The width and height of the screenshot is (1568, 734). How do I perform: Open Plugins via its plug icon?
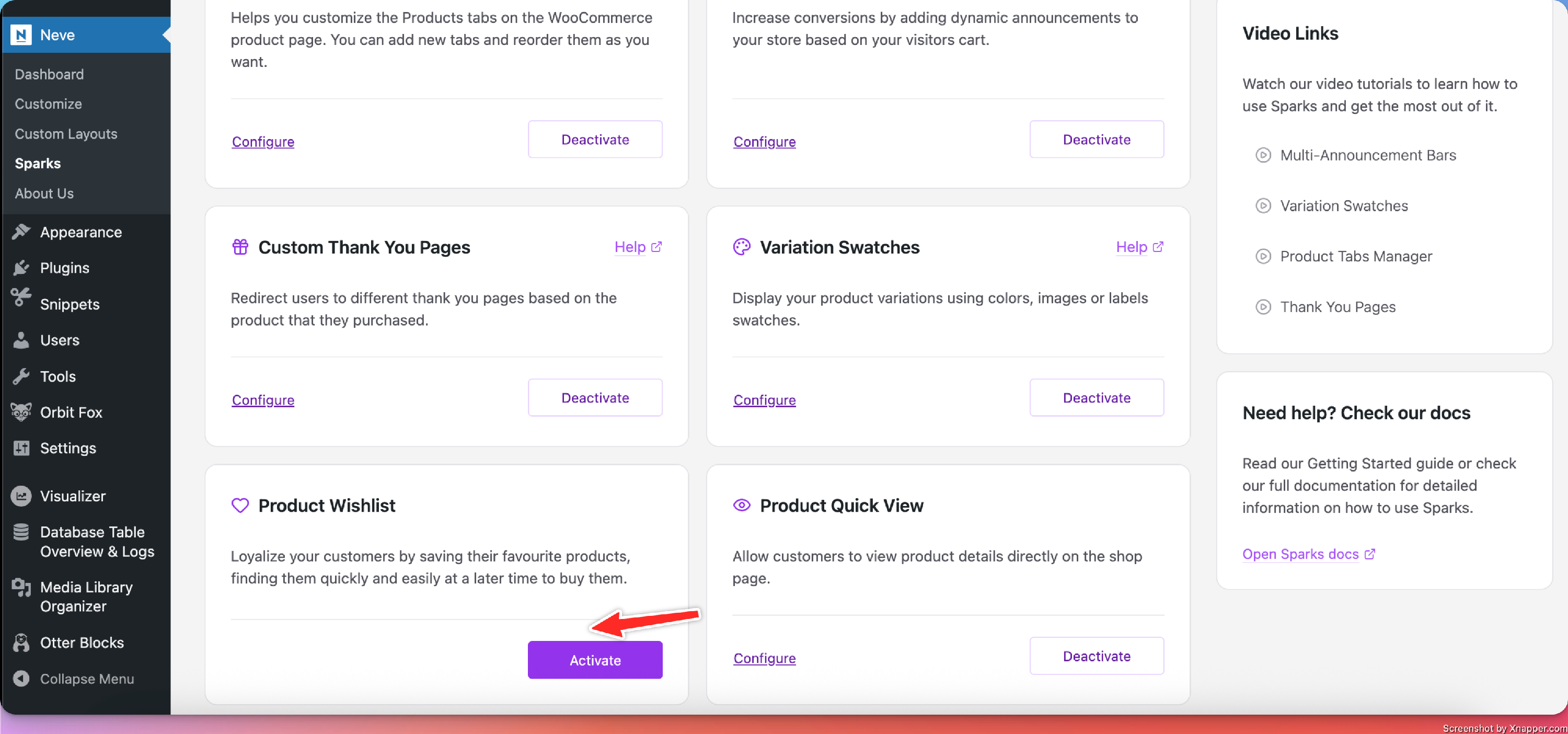click(21, 268)
